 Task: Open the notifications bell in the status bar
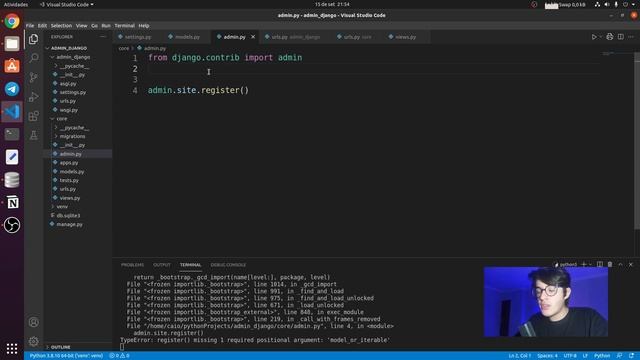click(x=631, y=356)
